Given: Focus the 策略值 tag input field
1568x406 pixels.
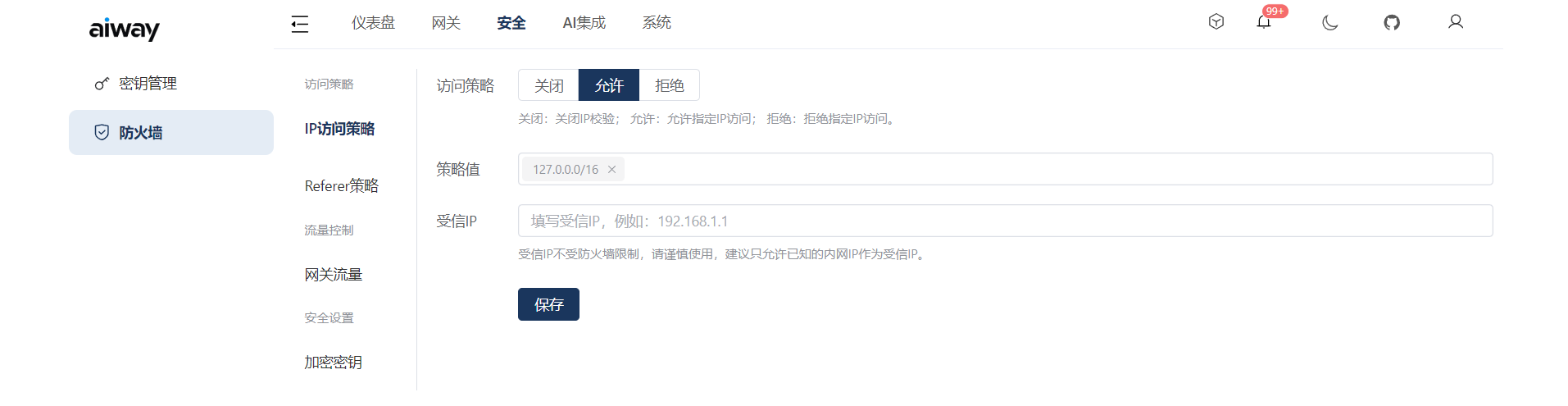Looking at the screenshot, I should coord(1005,169).
